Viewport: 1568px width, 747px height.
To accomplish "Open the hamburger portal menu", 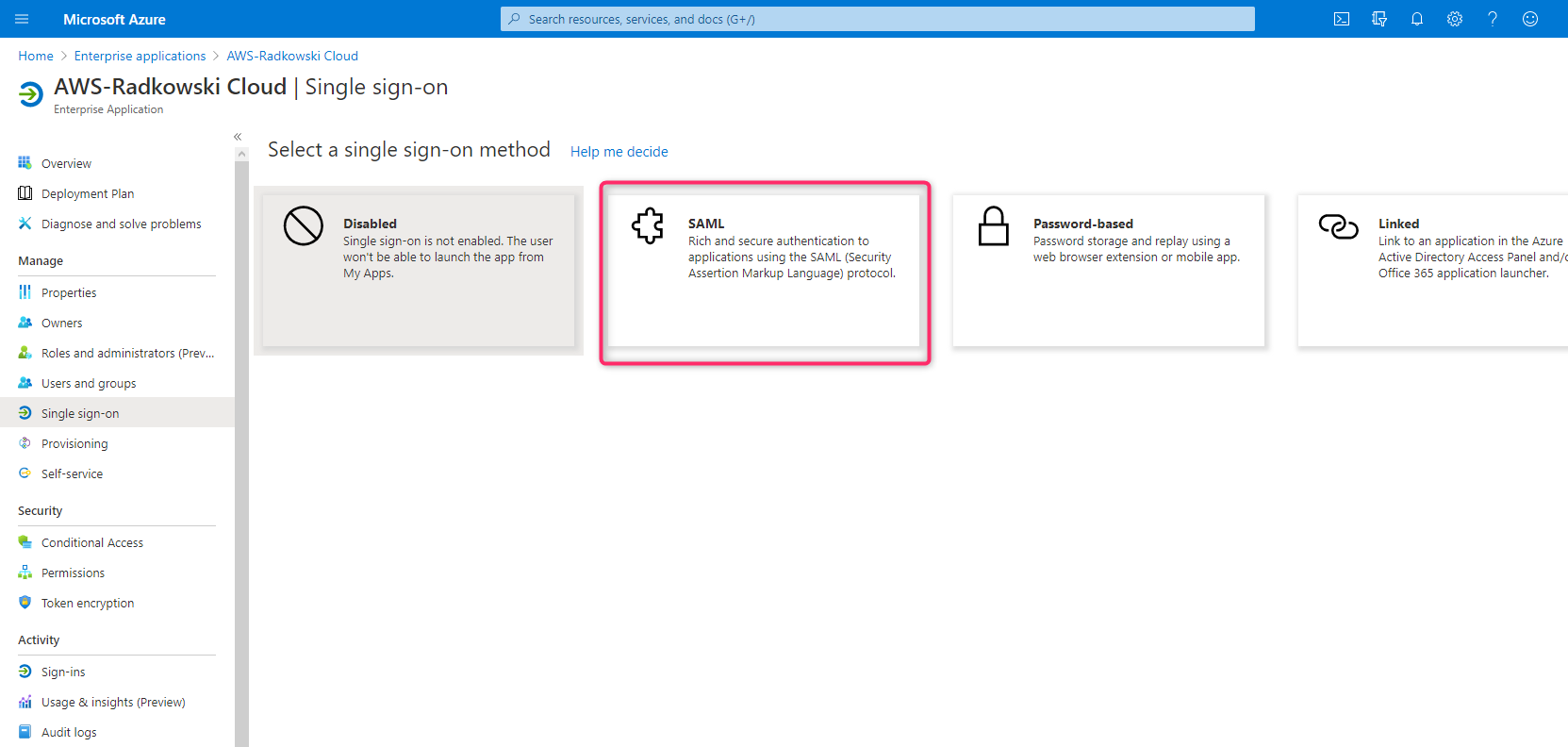I will 22,19.
